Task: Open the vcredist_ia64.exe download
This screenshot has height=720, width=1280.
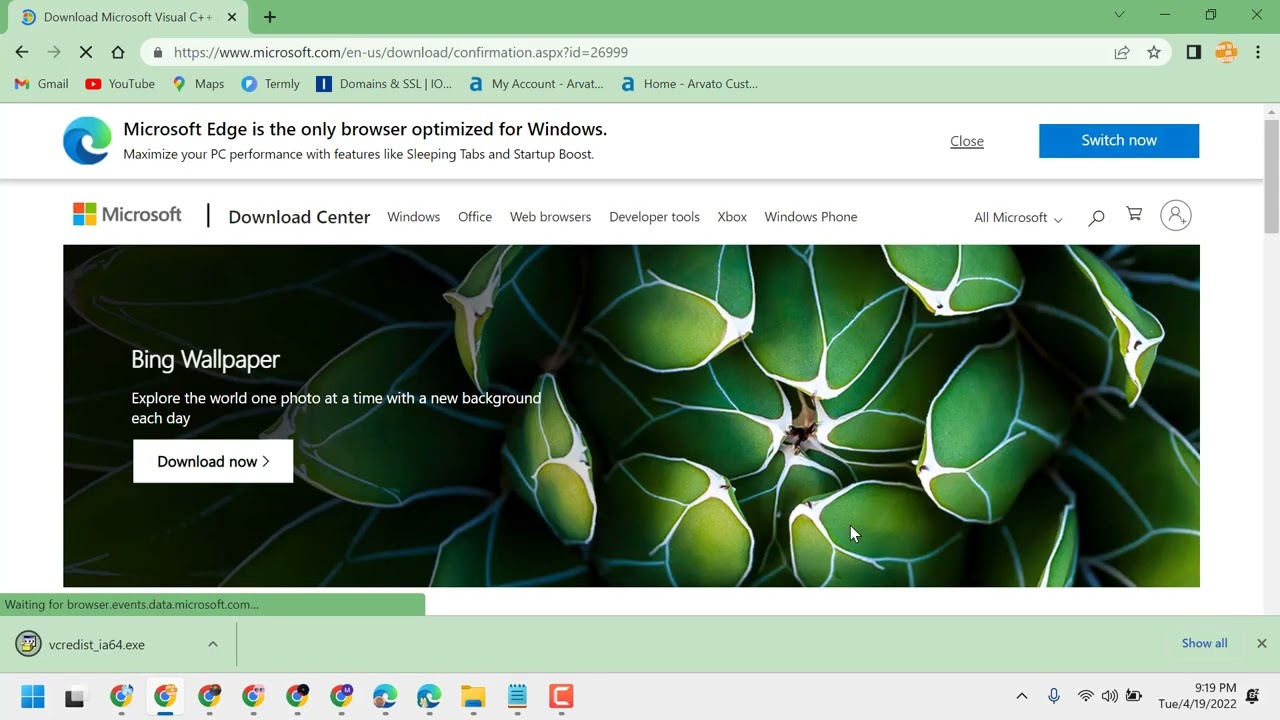Action: pos(97,645)
